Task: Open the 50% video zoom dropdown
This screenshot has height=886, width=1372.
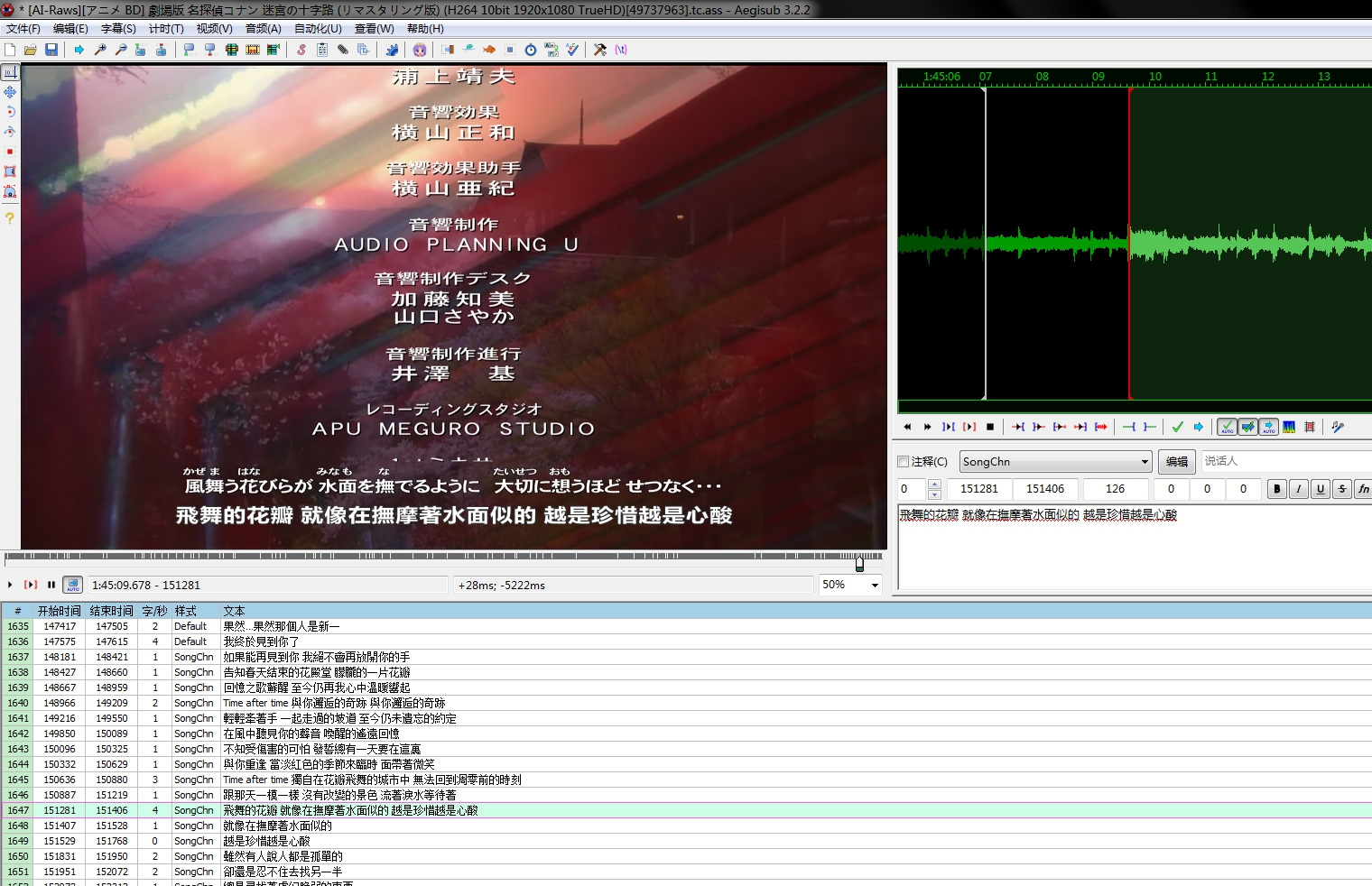Action: tap(850, 585)
